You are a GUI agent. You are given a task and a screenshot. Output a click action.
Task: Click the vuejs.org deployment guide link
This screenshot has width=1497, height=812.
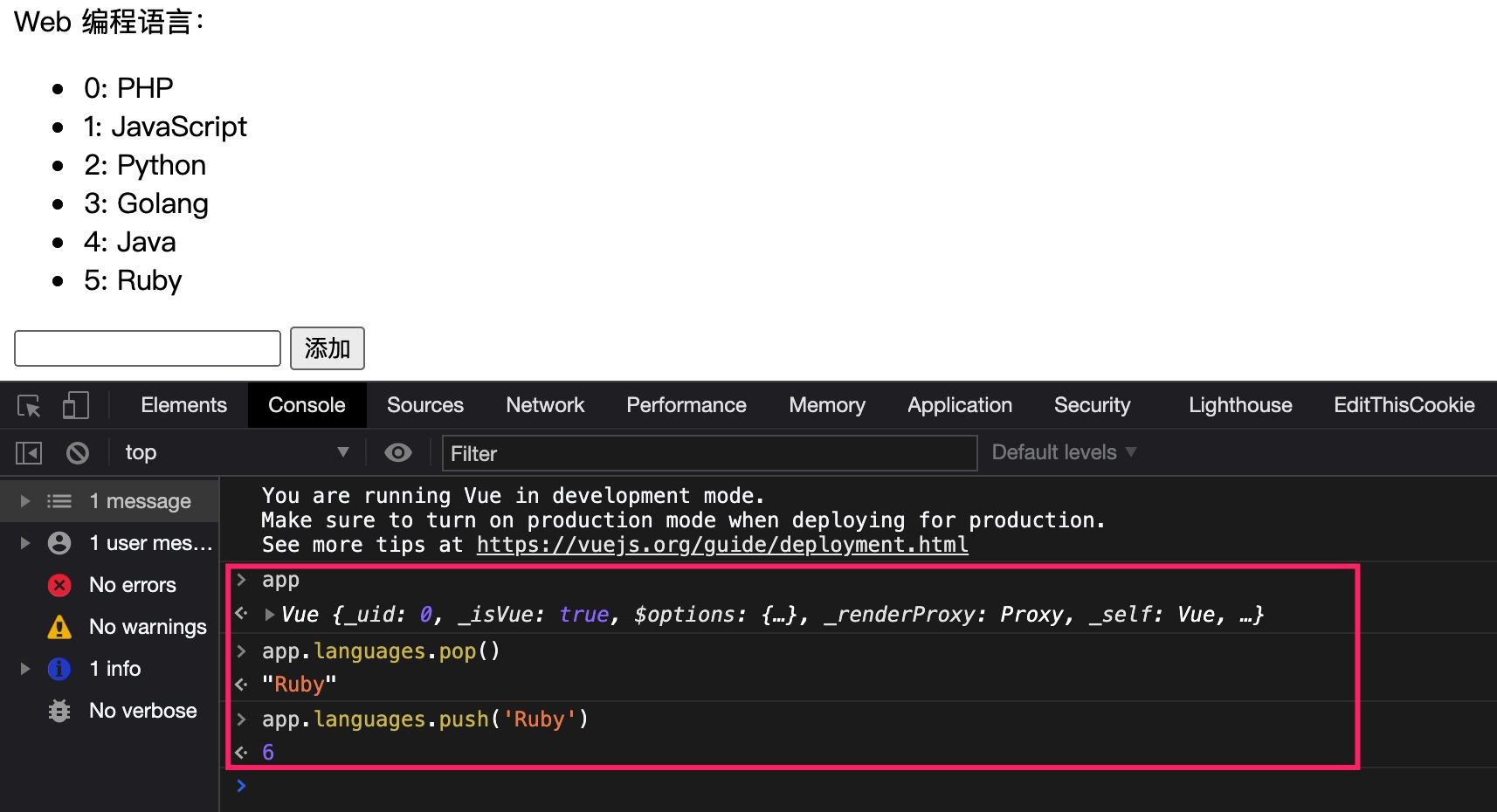click(722, 545)
